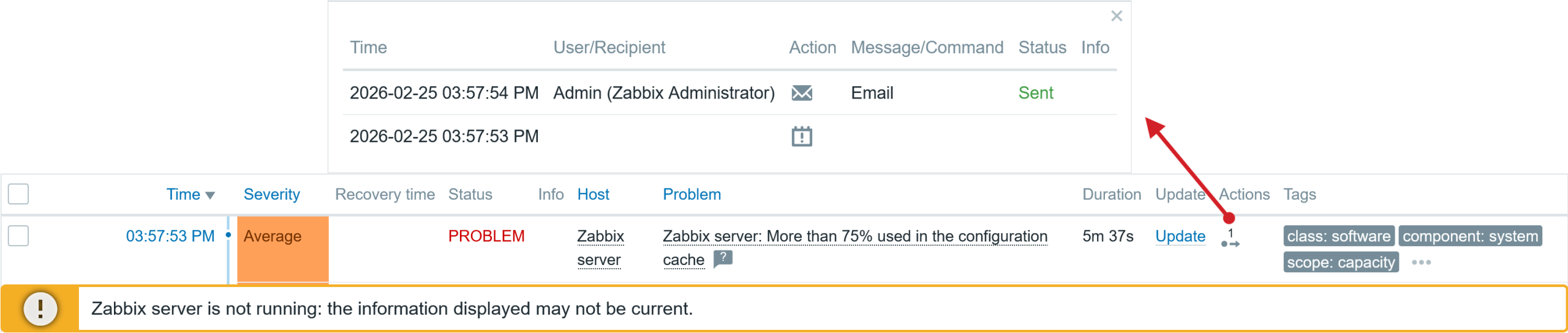The image size is (1568, 333).
Task: Click the calendar problem event icon
Action: pos(802,137)
